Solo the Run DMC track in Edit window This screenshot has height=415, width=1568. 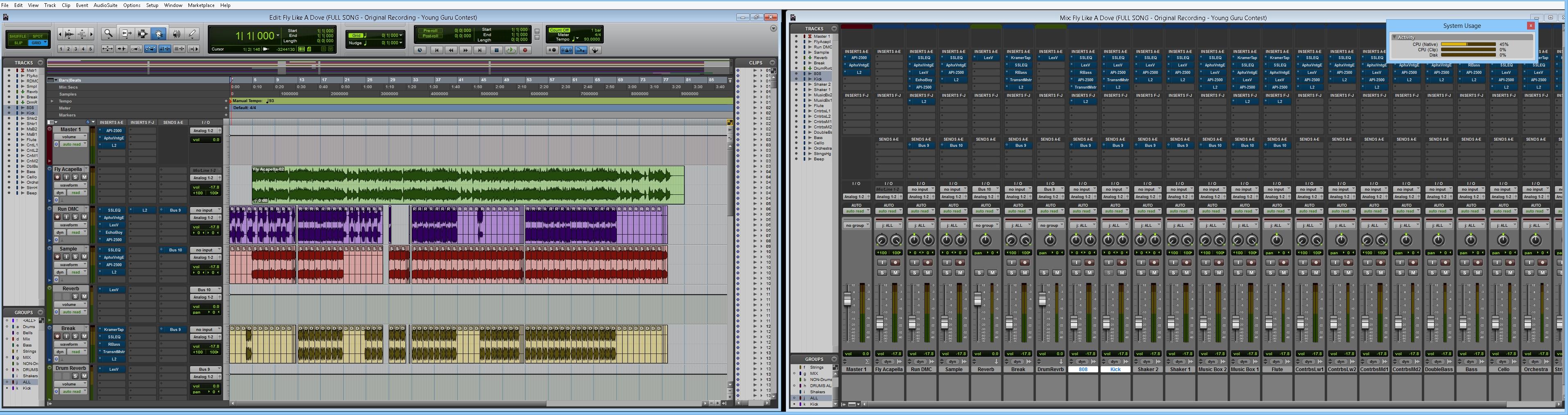tap(75, 217)
